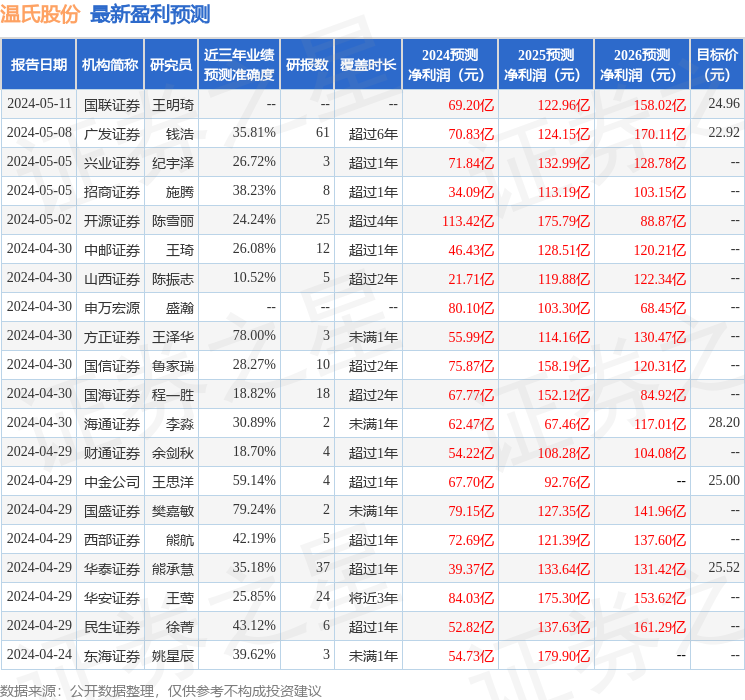The height and width of the screenshot is (700, 745).
Task: Select the 最新盈利预测 title text
Action: point(150,14)
